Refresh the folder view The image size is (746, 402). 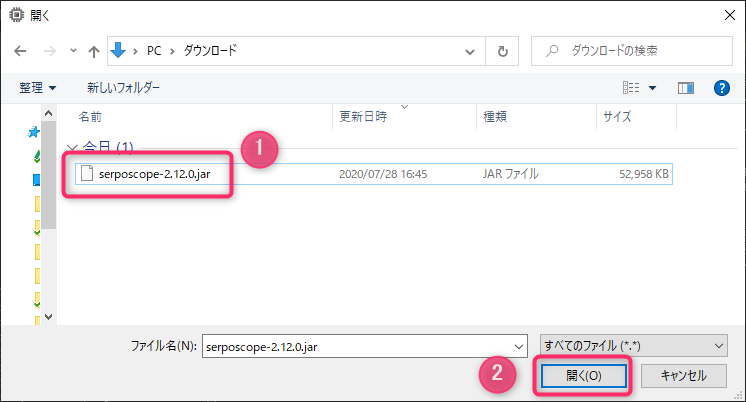coord(502,51)
